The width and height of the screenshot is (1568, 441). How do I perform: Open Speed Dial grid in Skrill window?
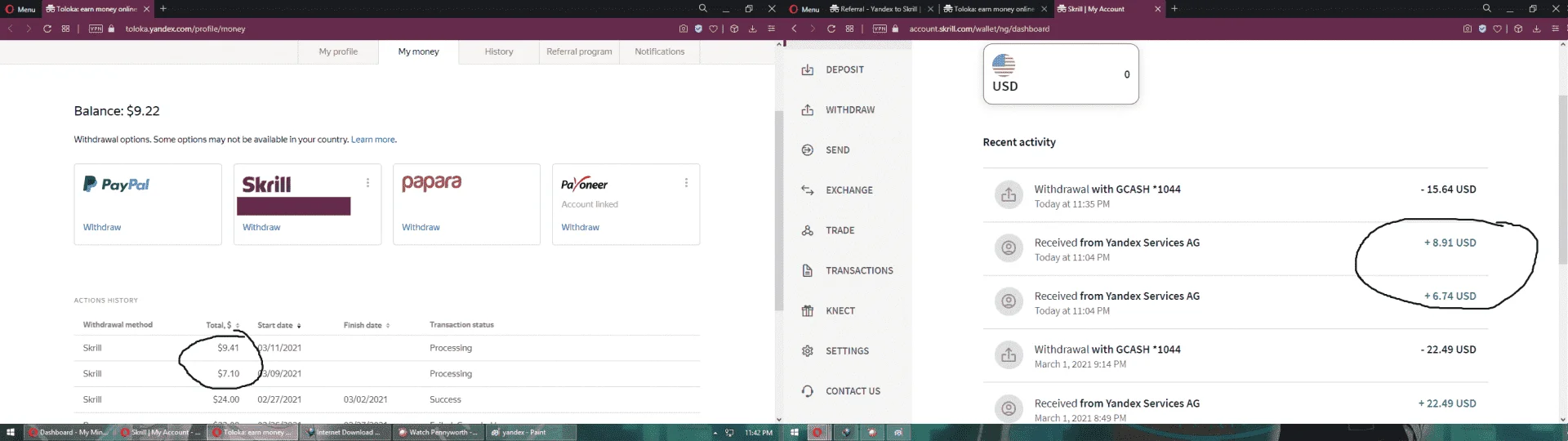tap(849, 29)
